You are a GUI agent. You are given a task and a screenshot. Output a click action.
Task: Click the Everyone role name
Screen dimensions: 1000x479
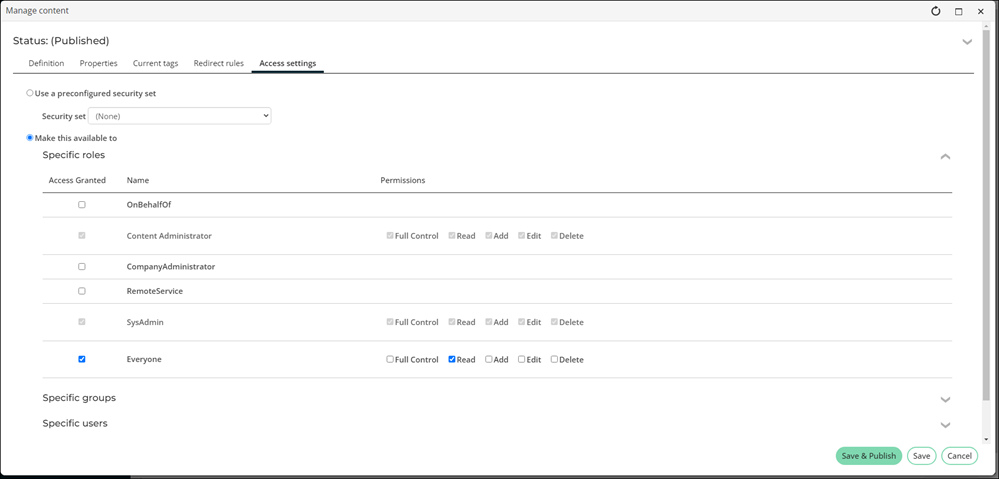point(144,359)
